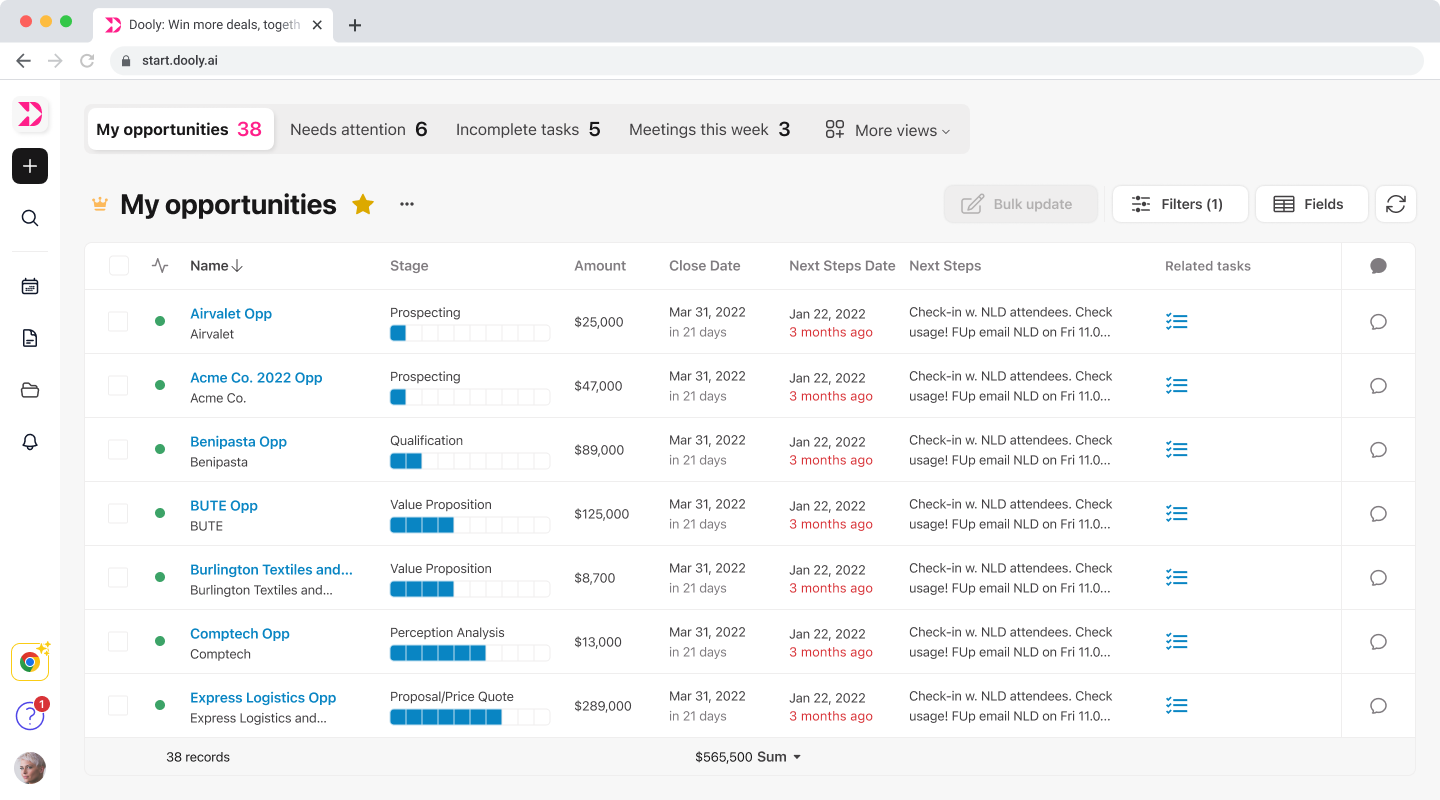Open comments for Comptech Opp
Screen dimensions: 1440x800
1378,642
